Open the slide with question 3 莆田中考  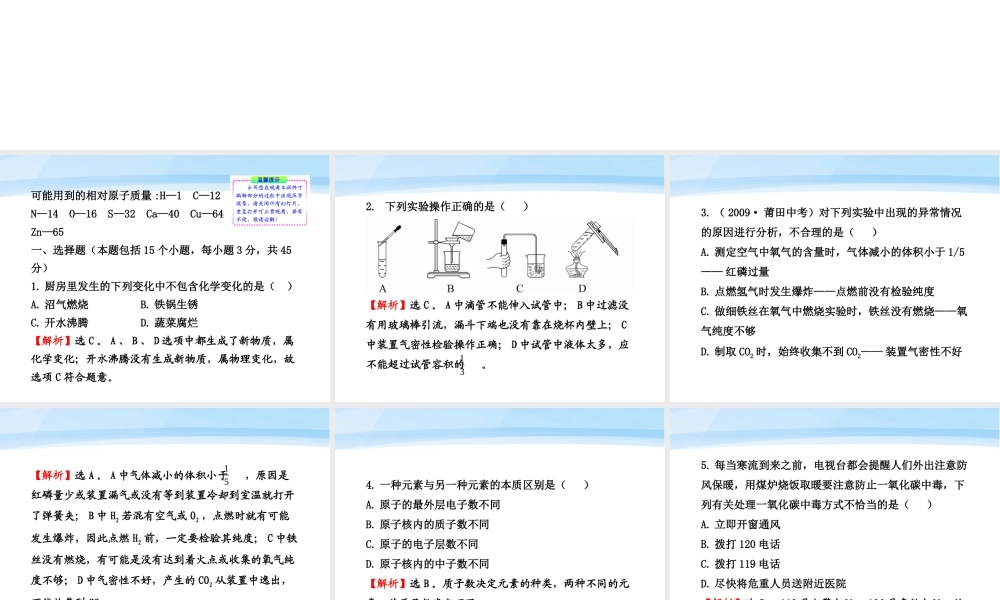point(835,278)
